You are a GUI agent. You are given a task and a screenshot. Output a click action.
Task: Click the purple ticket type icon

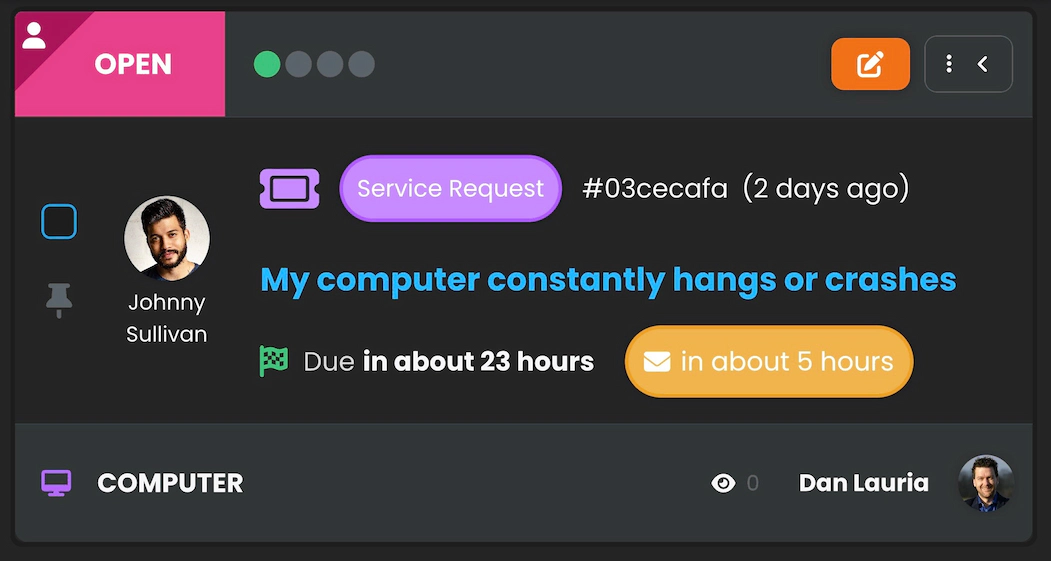[289, 188]
